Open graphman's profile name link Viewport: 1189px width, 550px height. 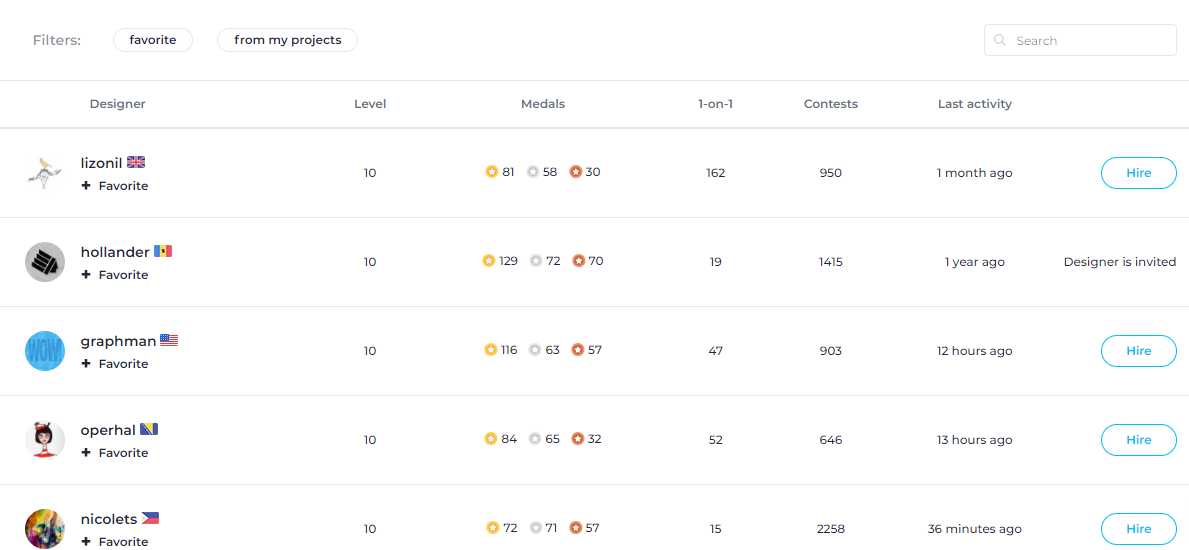coord(118,341)
